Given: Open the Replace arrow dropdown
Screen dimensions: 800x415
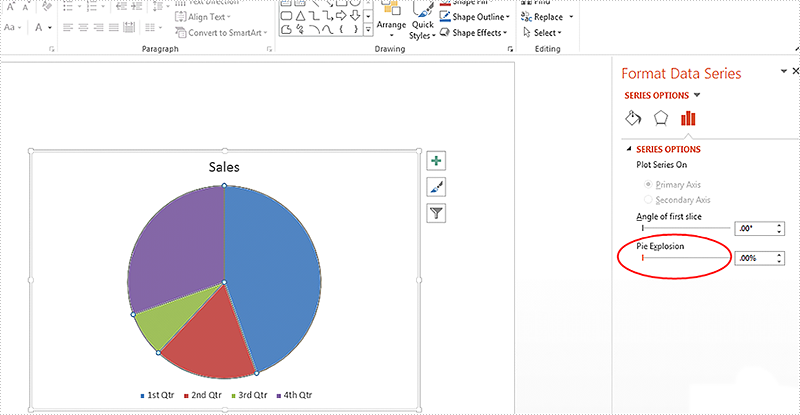Looking at the screenshot, I should 571,17.
